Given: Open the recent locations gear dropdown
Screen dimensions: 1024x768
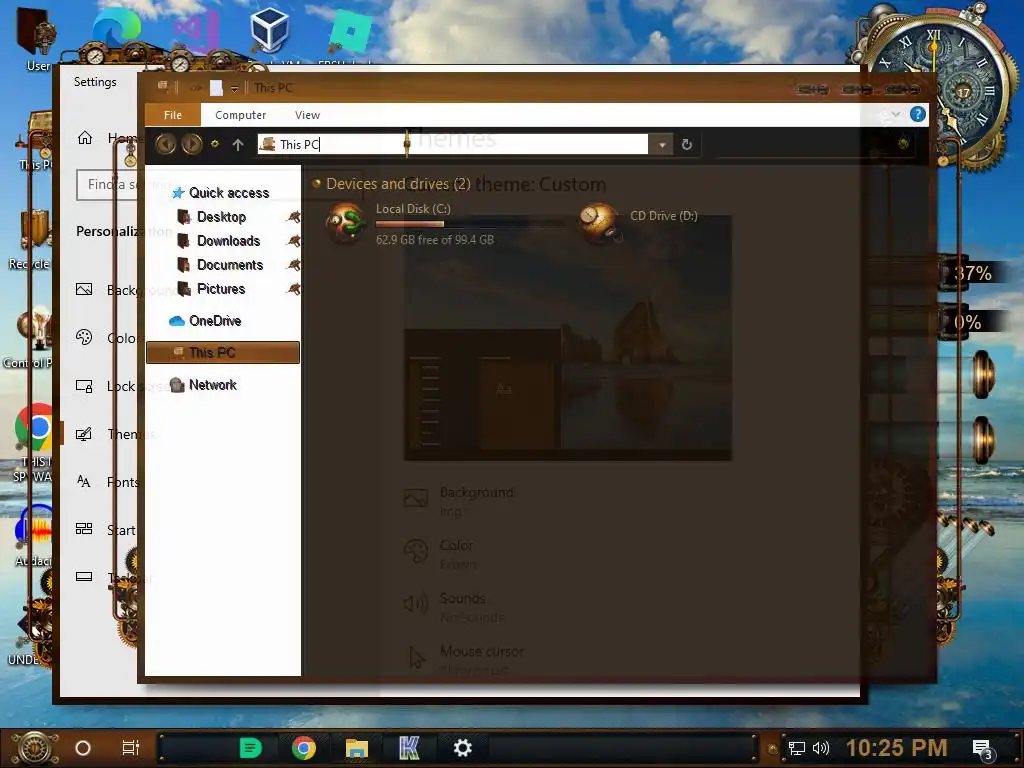Looking at the screenshot, I should point(215,144).
